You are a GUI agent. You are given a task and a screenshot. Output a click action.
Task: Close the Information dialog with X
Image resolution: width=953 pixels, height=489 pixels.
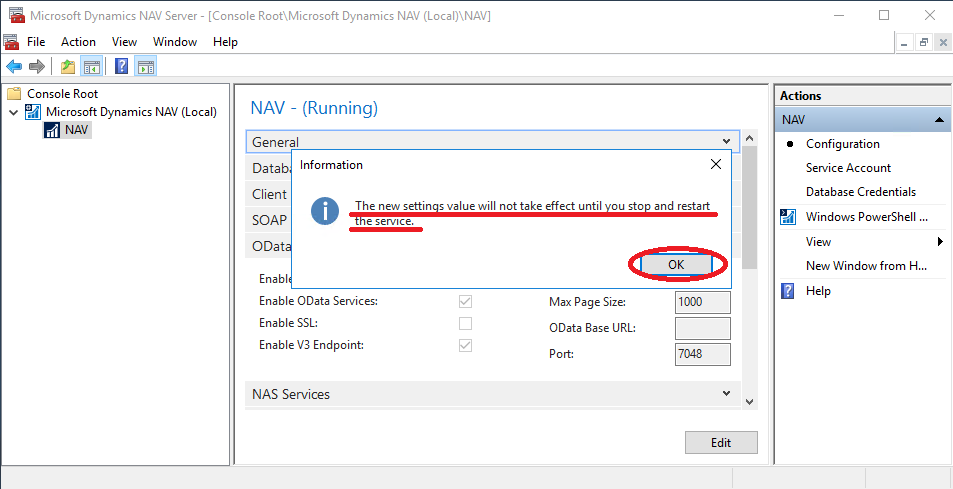point(716,164)
